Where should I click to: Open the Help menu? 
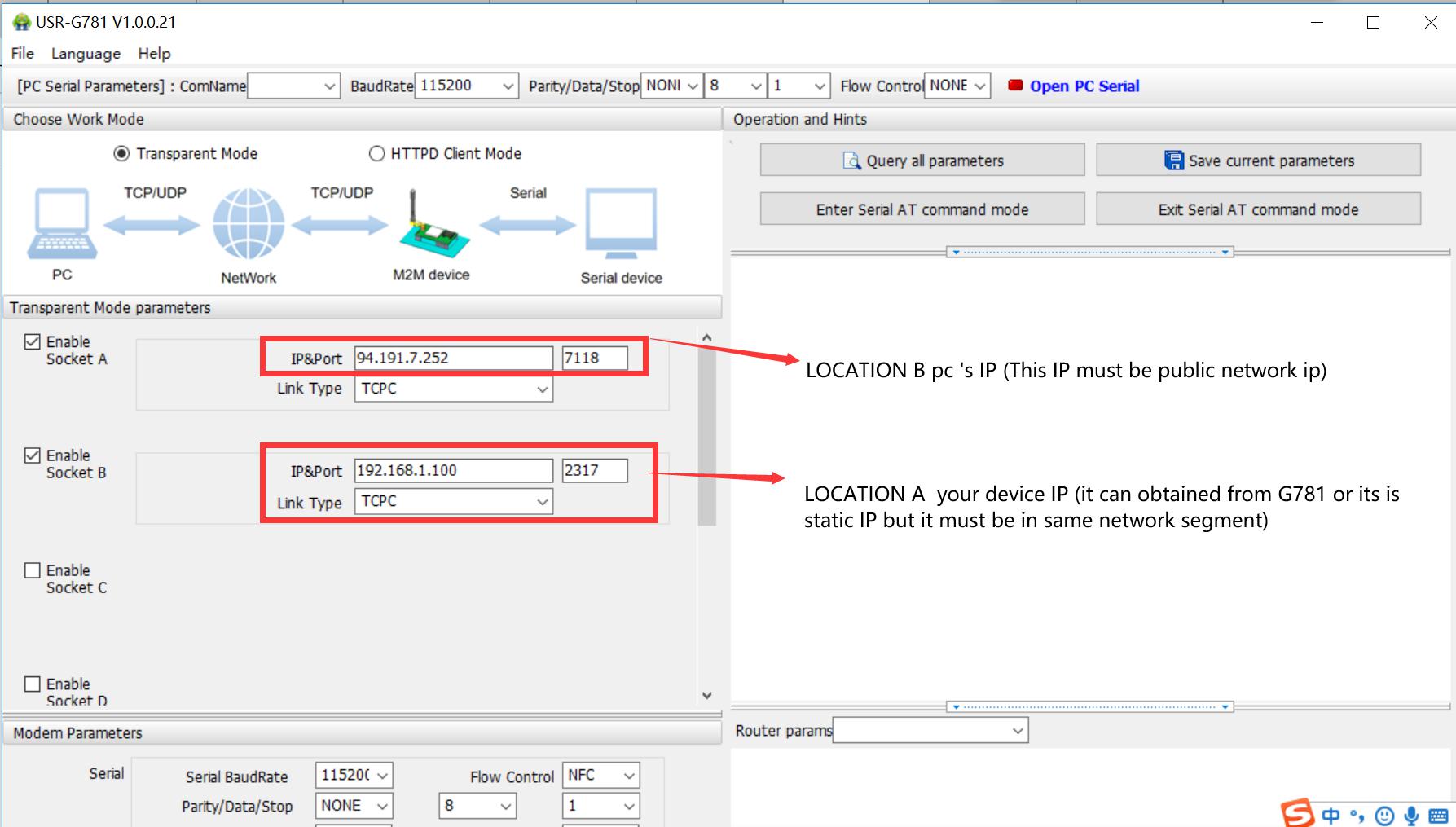(154, 54)
